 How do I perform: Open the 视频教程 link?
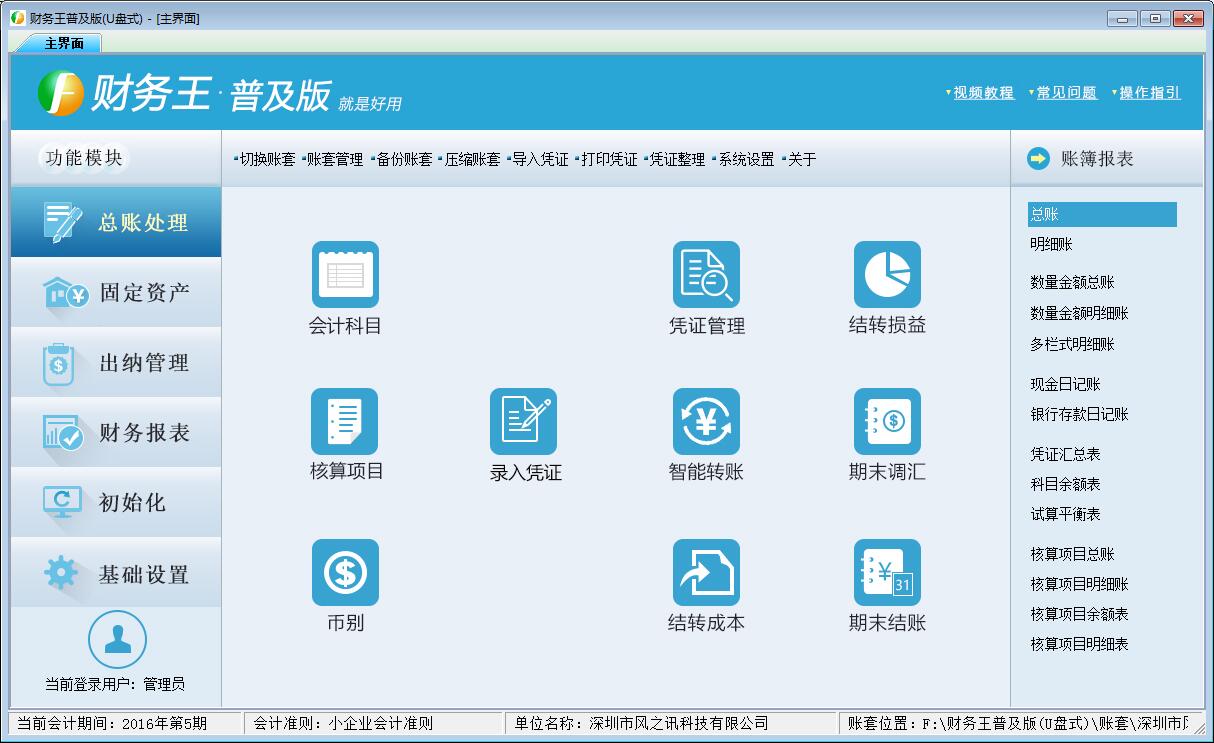983,93
